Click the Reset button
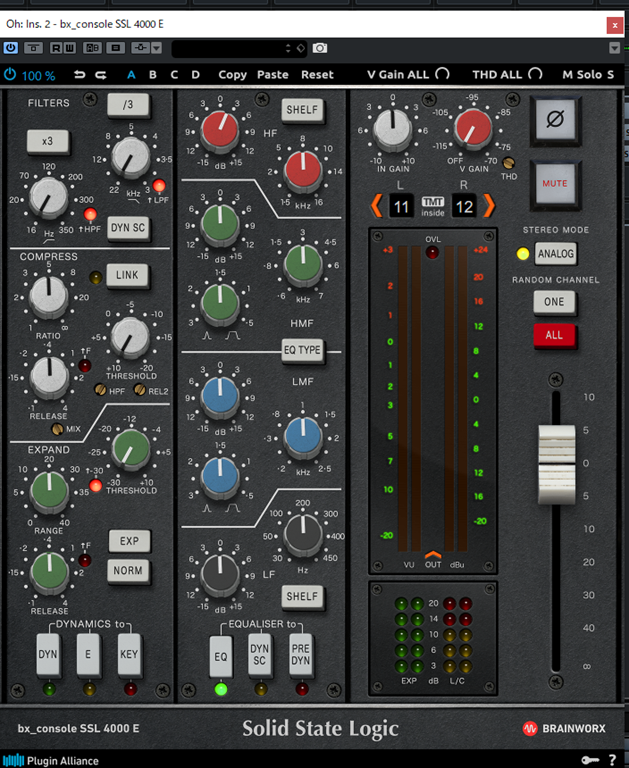 pos(317,75)
